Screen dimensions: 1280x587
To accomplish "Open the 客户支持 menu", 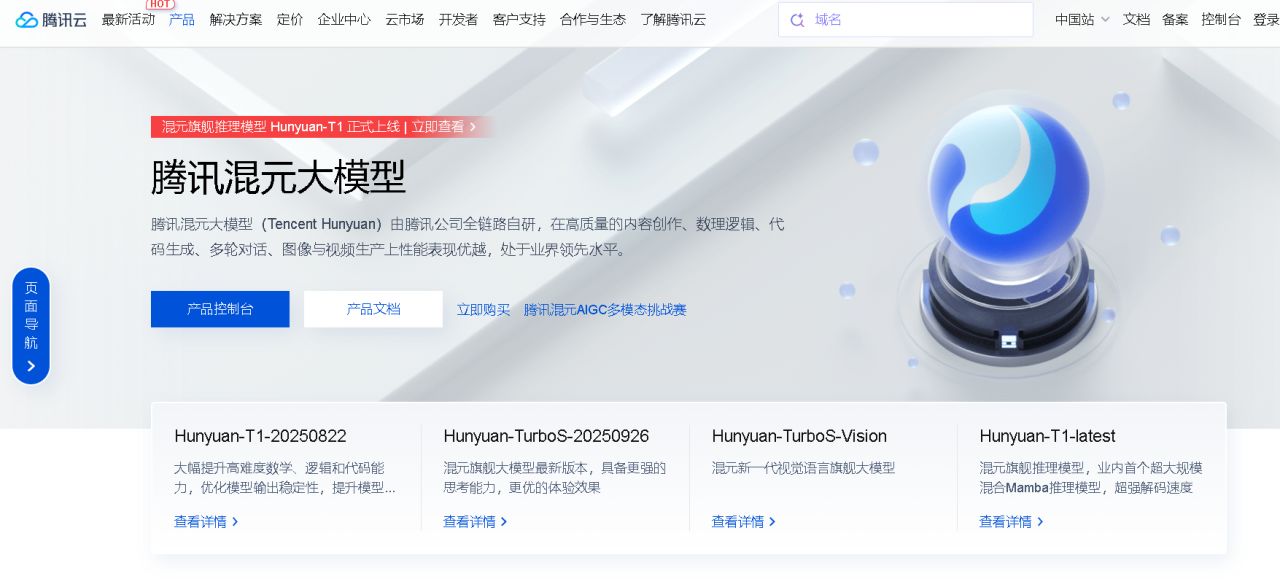I will (519, 19).
